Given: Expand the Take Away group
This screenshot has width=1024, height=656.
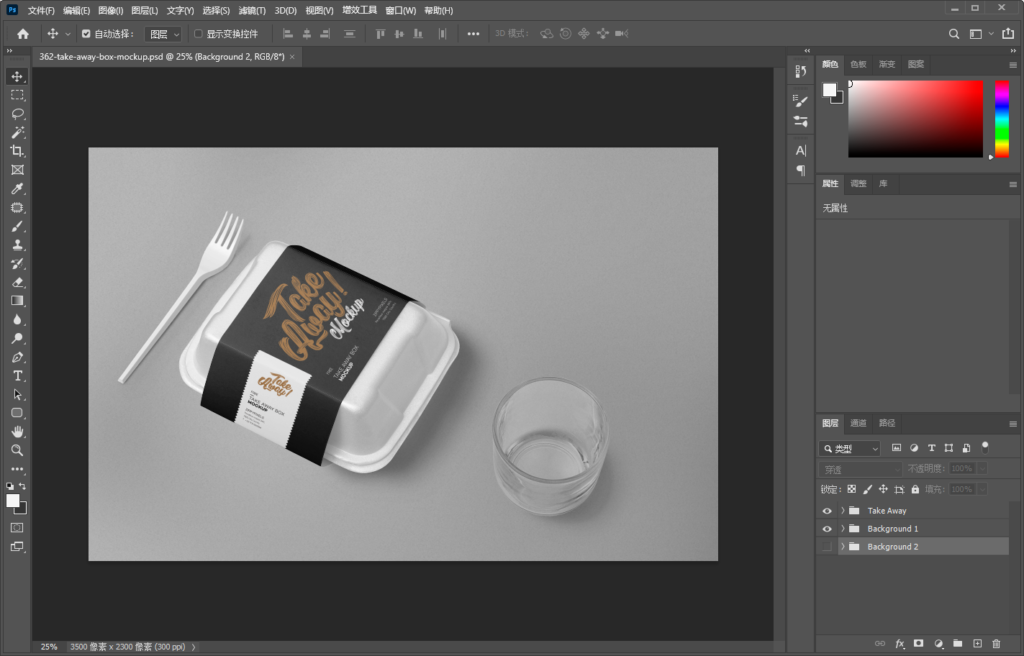Looking at the screenshot, I should (842, 511).
